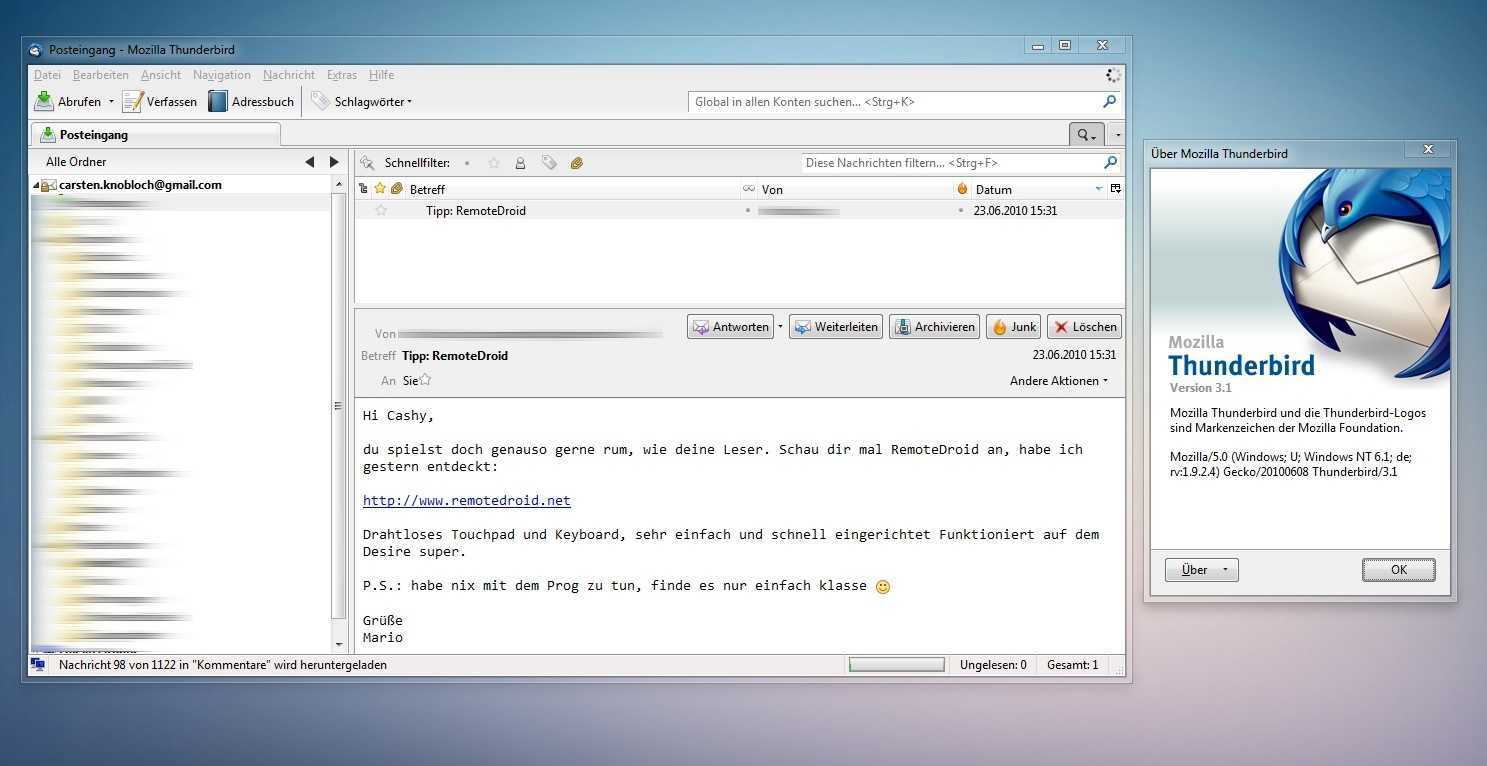The height and width of the screenshot is (766, 1487).
Task: Open the Adressbuch address book
Action: (251, 101)
